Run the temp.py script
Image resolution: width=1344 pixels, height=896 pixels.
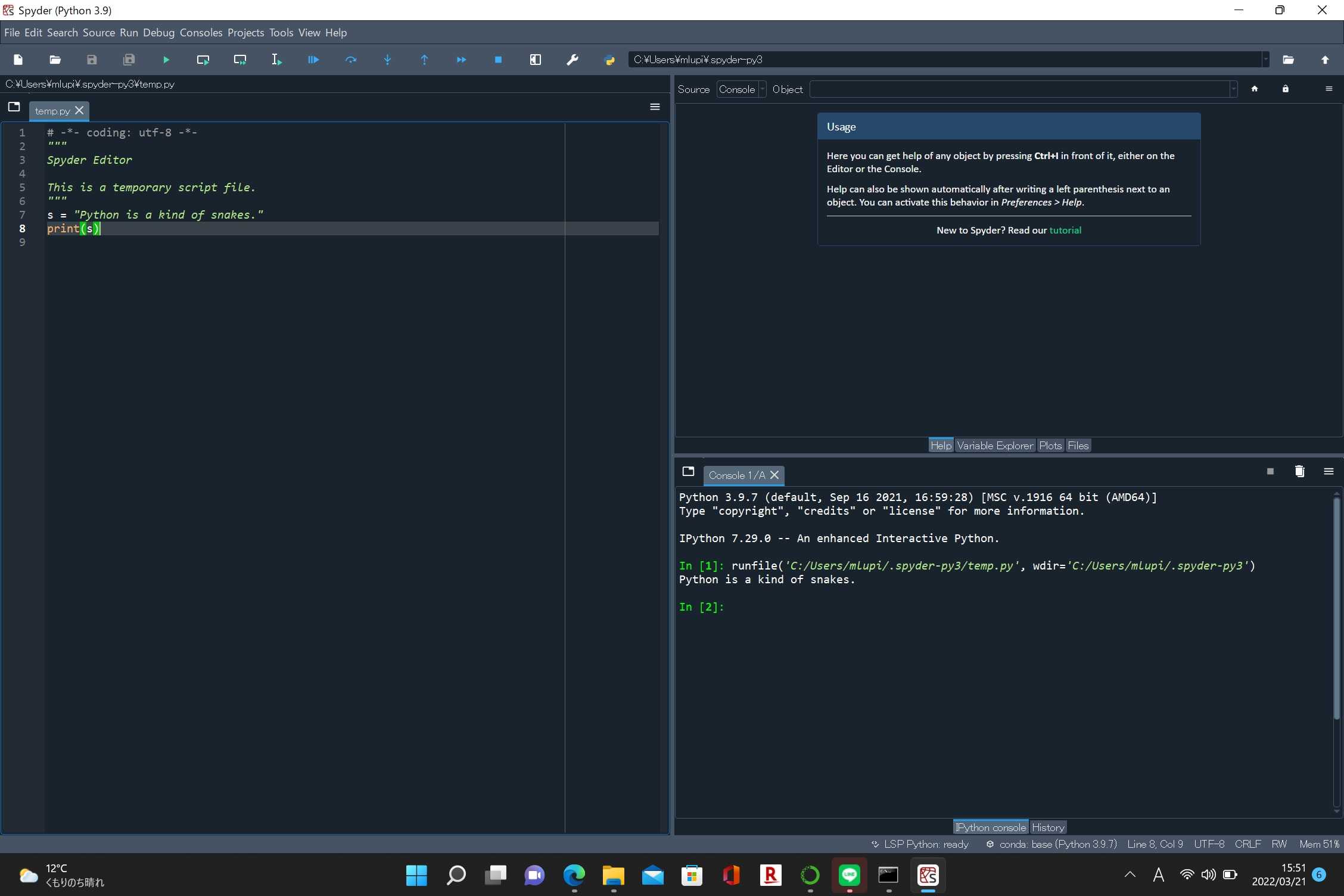click(166, 60)
